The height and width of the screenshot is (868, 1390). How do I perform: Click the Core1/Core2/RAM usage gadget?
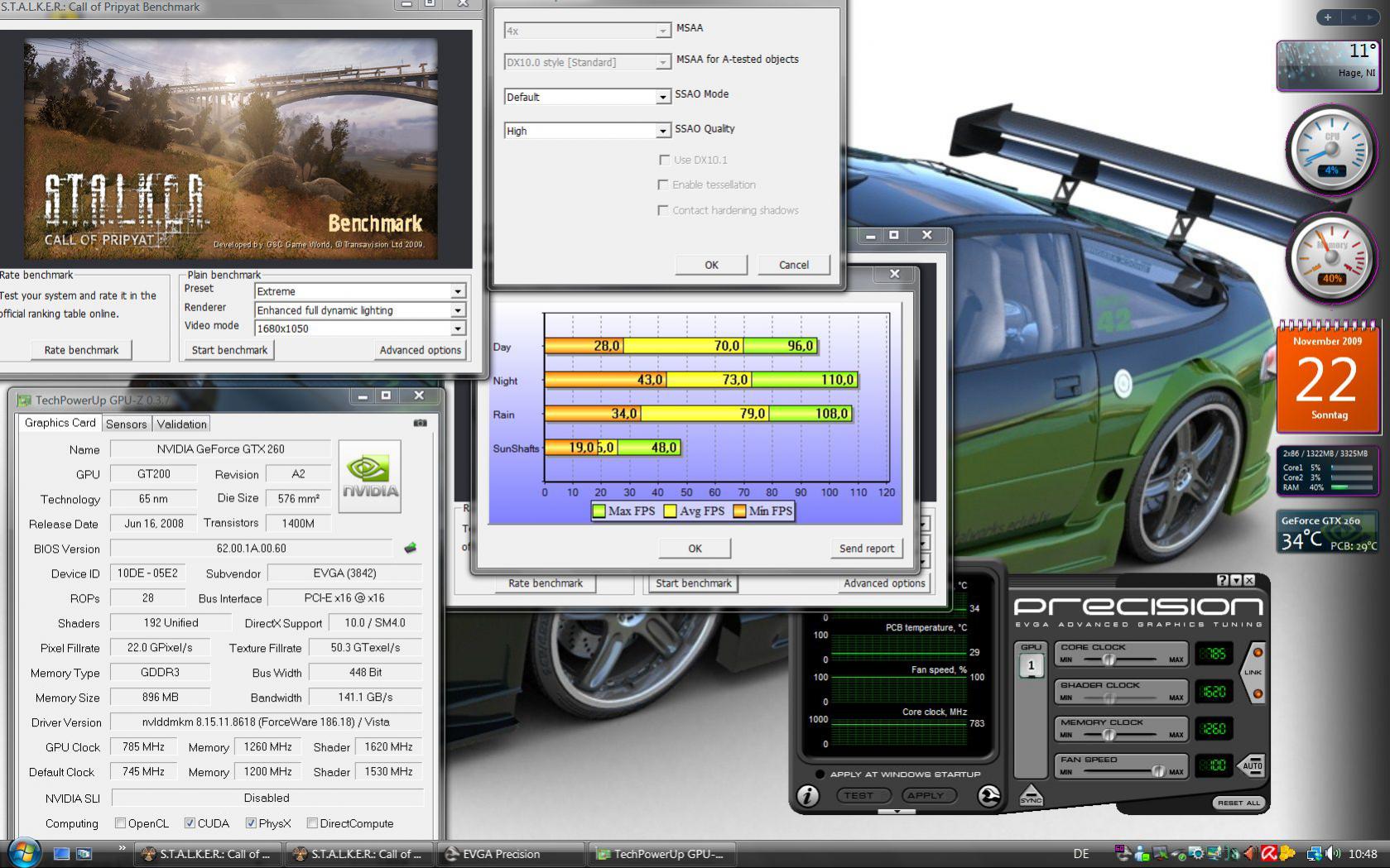click(1328, 471)
